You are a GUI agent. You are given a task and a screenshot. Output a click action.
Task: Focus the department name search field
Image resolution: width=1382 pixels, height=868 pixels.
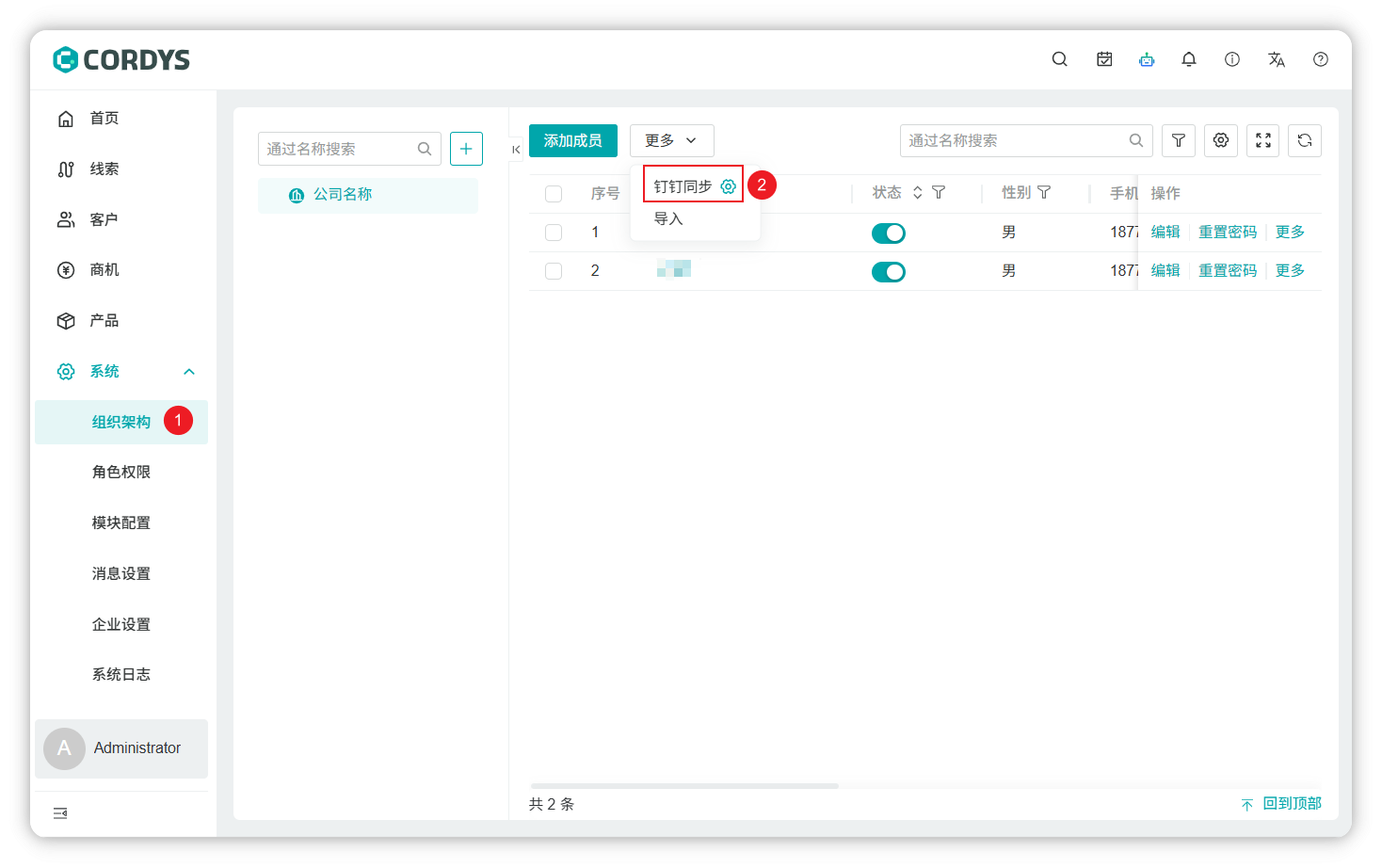pos(349,149)
